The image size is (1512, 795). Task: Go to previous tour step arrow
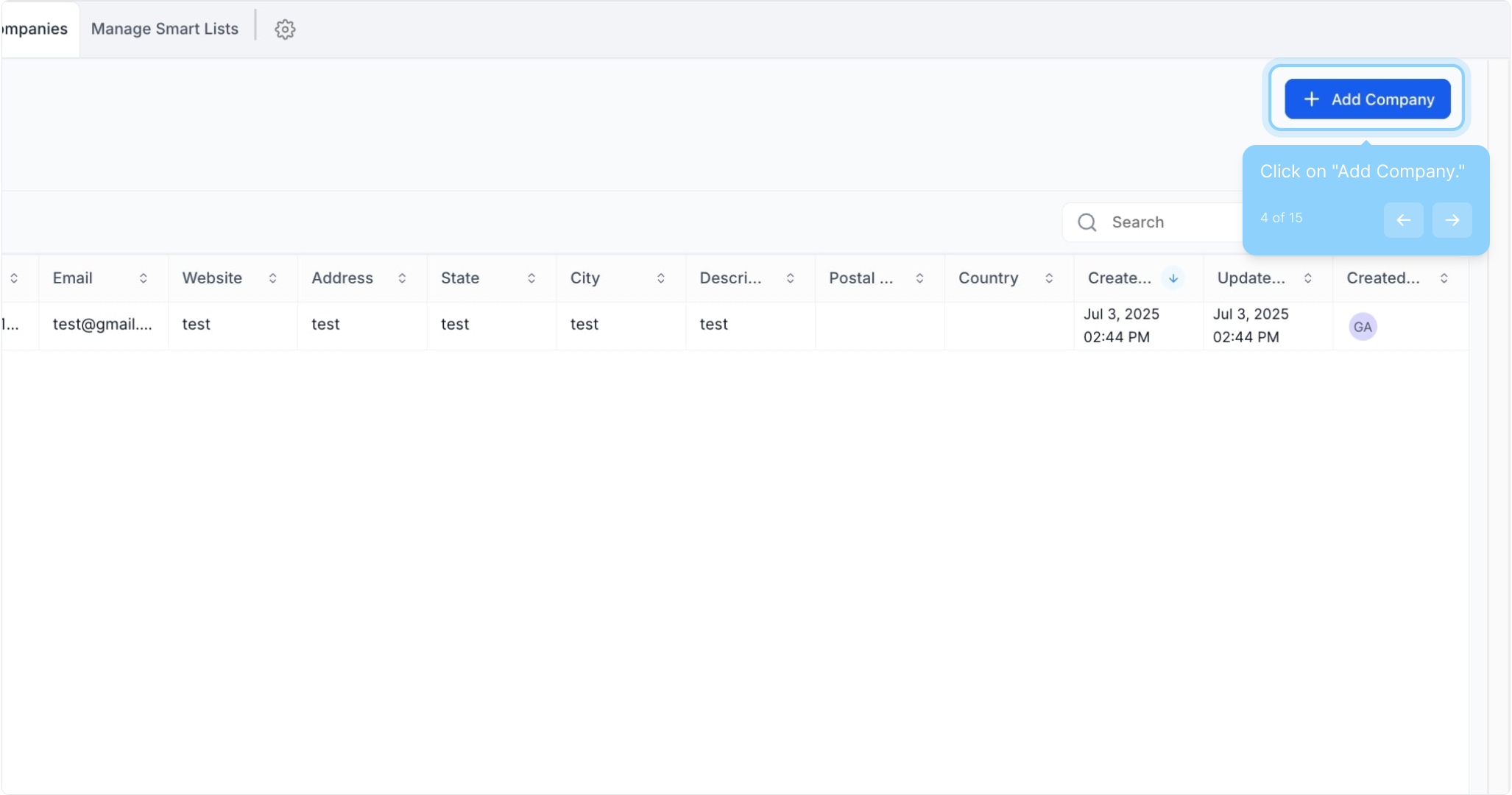(x=1403, y=220)
